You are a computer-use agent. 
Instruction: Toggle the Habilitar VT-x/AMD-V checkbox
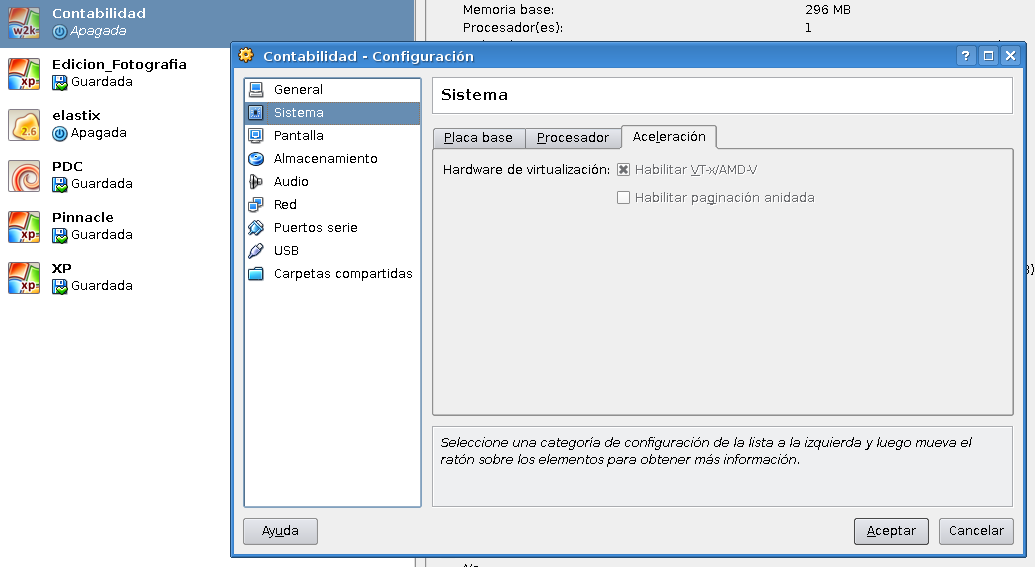(x=623, y=170)
